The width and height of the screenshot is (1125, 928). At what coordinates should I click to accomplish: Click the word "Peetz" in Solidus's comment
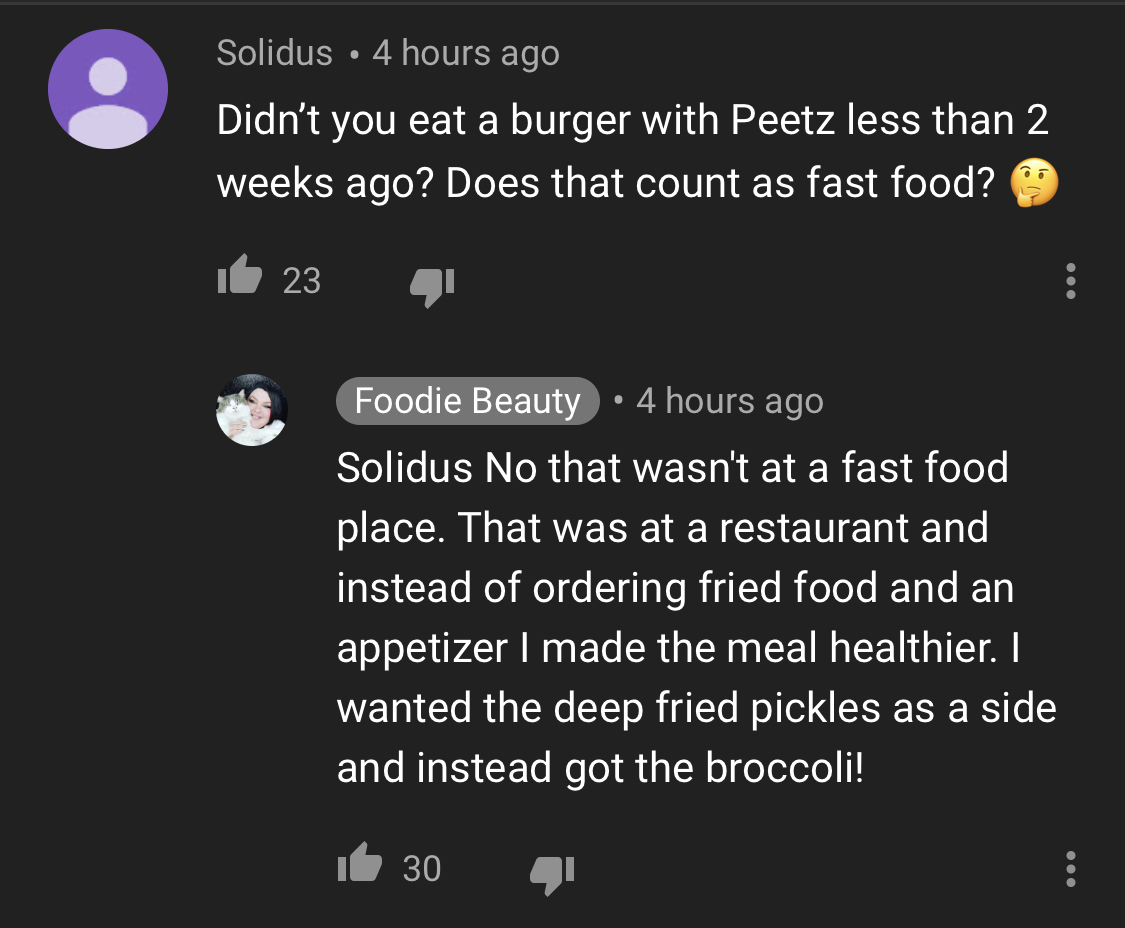click(x=783, y=119)
